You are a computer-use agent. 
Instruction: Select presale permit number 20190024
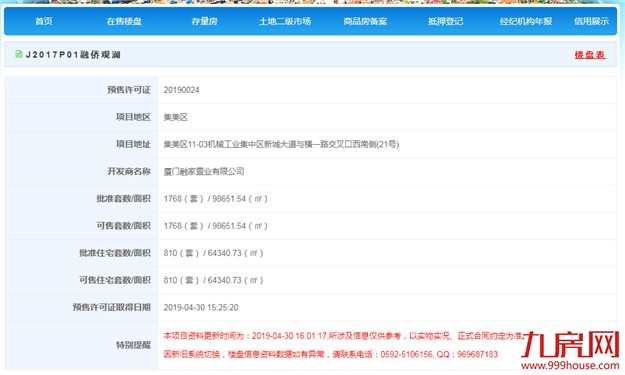pos(181,90)
